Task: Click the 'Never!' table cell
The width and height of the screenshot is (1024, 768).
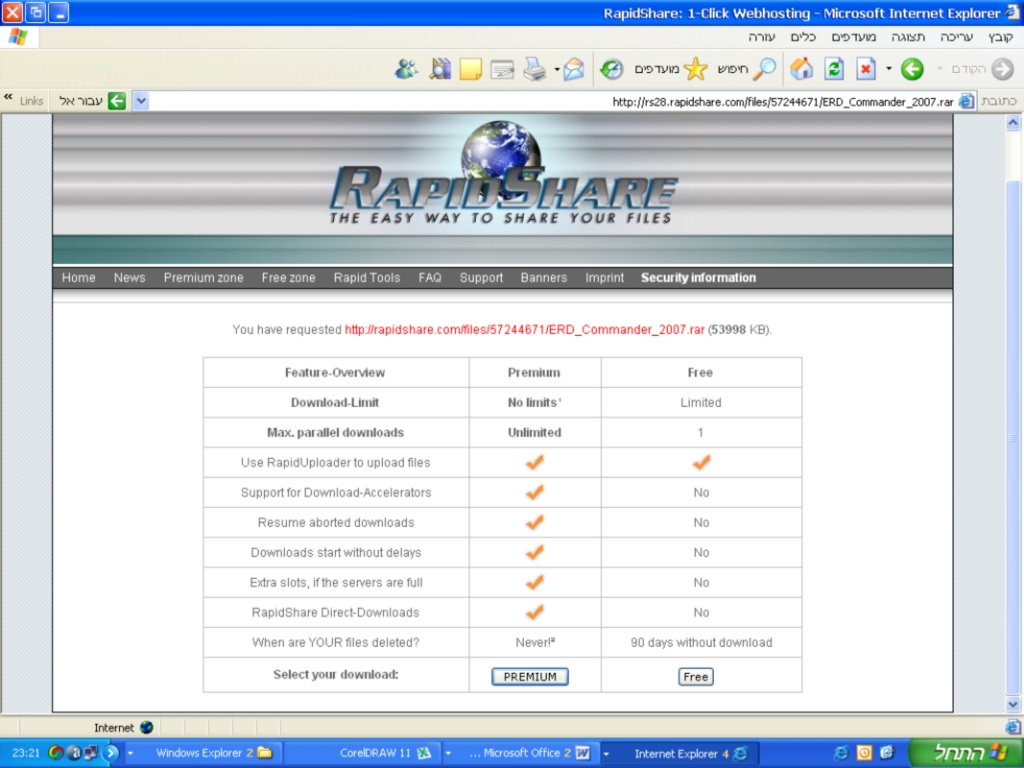Action: [535, 643]
